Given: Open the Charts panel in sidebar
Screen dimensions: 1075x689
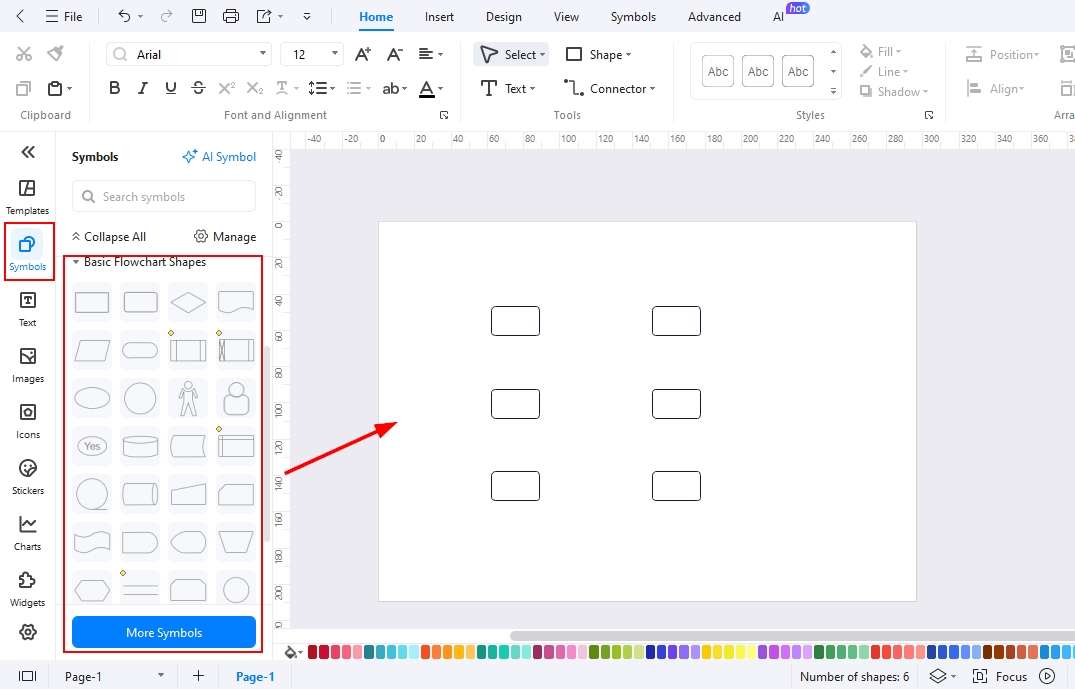Looking at the screenshot, I should point(27,530).
